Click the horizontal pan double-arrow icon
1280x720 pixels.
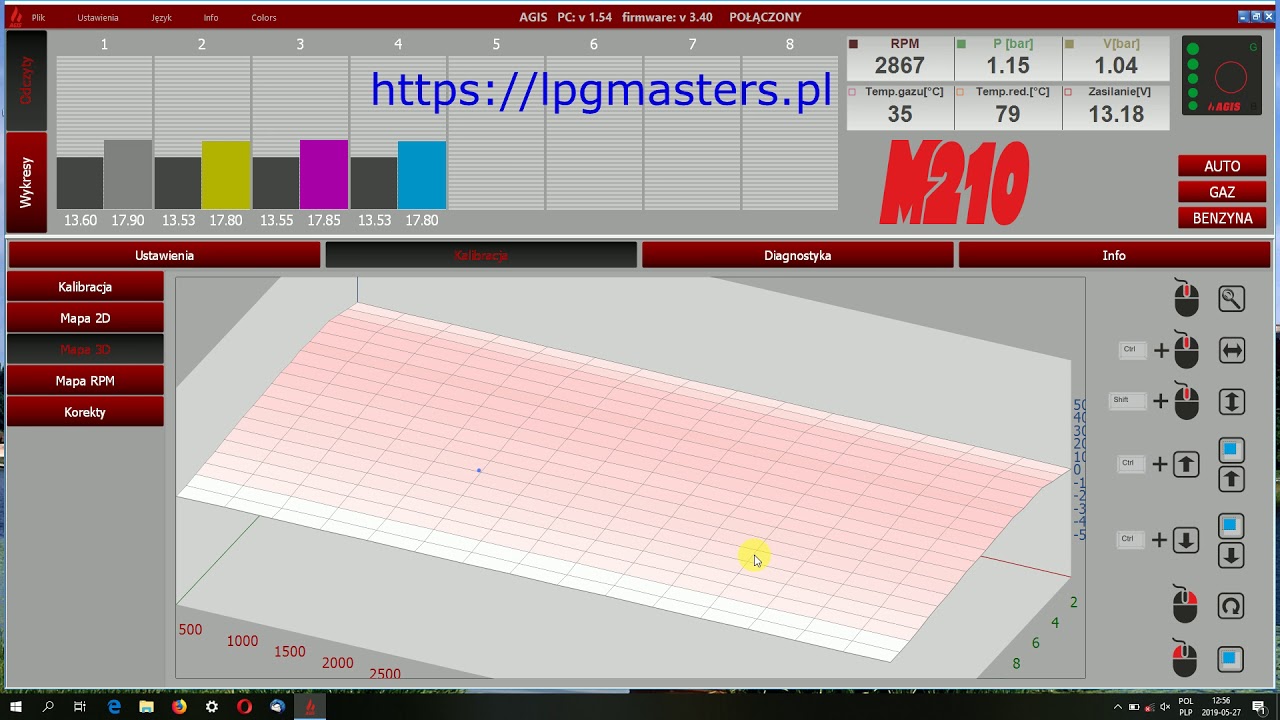pyautogui.click(x=1231, y=350)
